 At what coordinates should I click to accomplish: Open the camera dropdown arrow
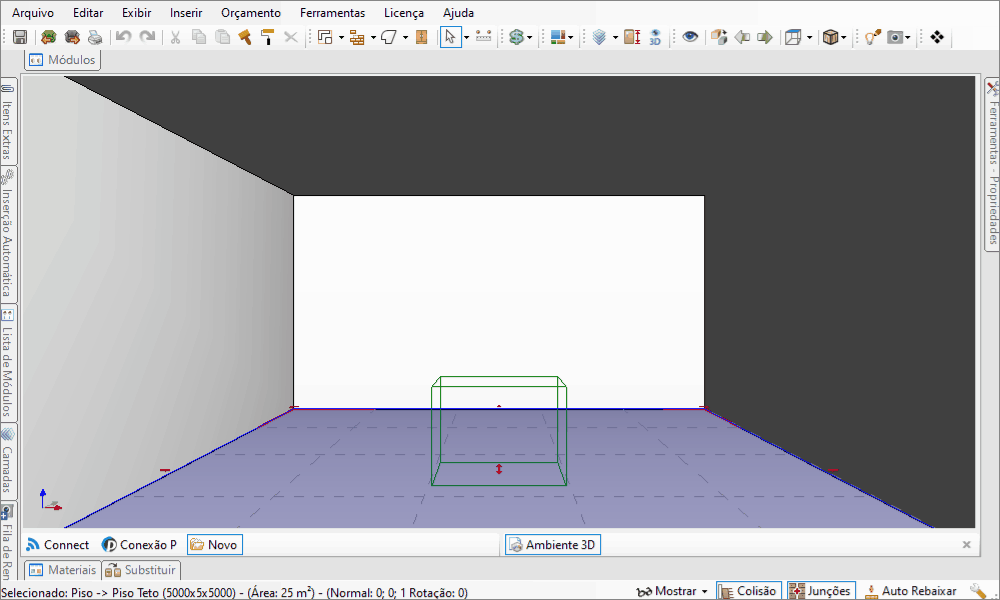click(908, 38)
